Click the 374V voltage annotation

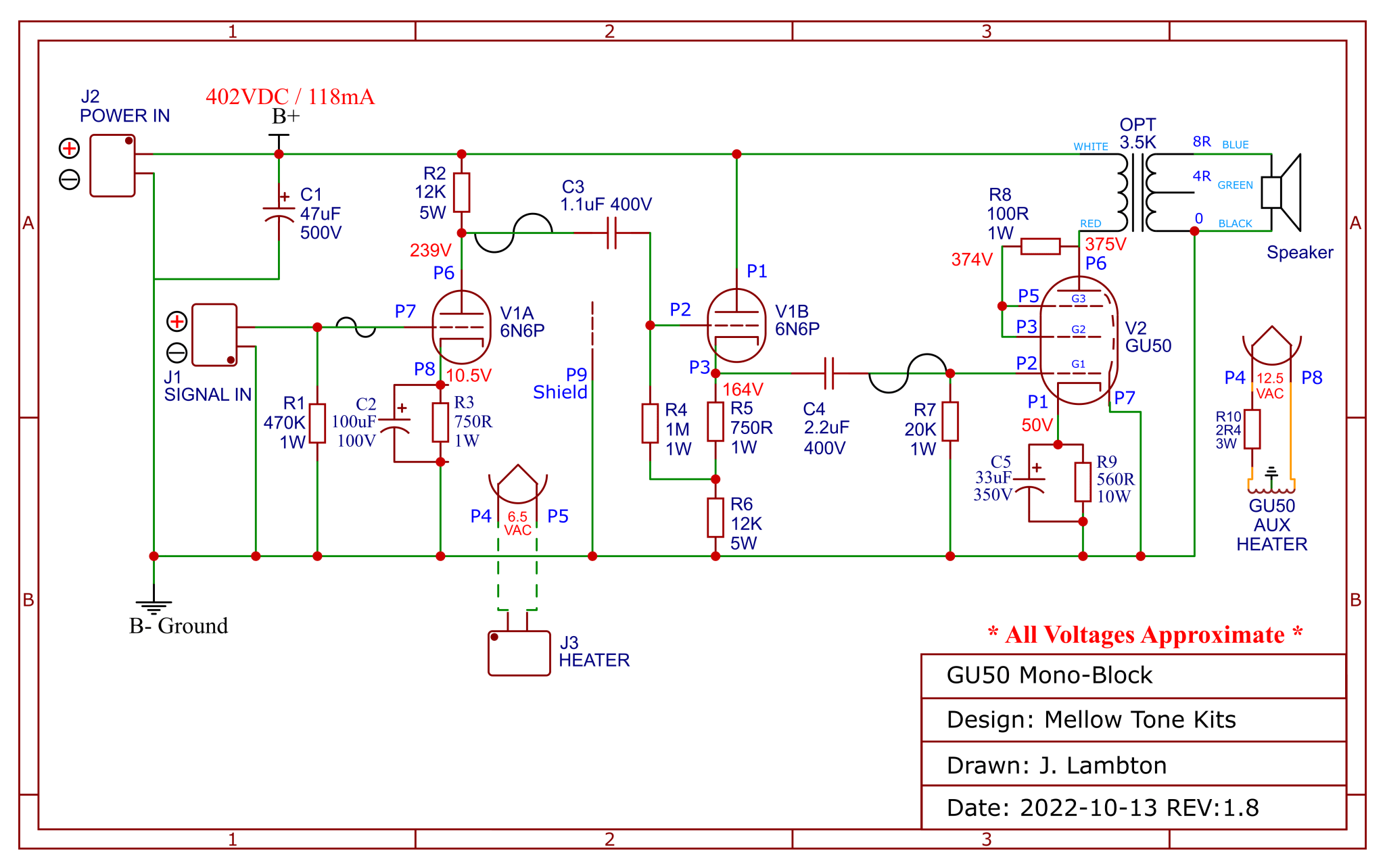(972, 260)
